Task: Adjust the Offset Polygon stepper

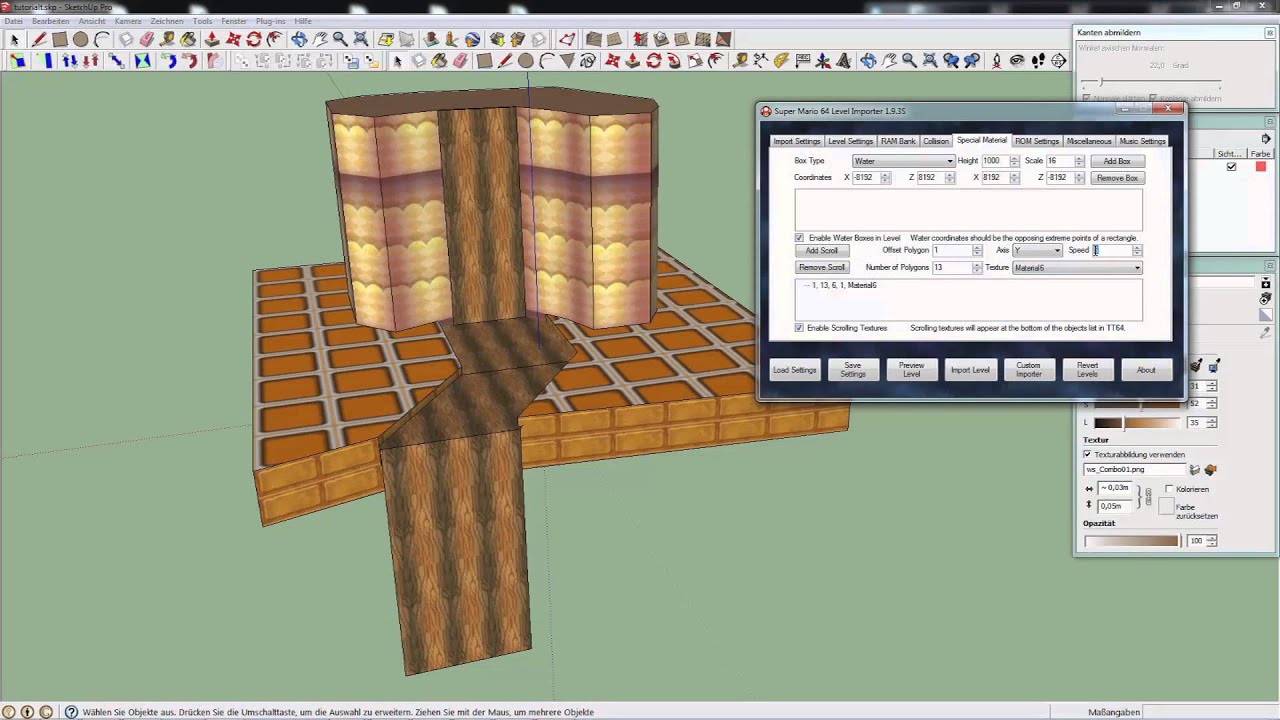Action: [x=977, y=250]
